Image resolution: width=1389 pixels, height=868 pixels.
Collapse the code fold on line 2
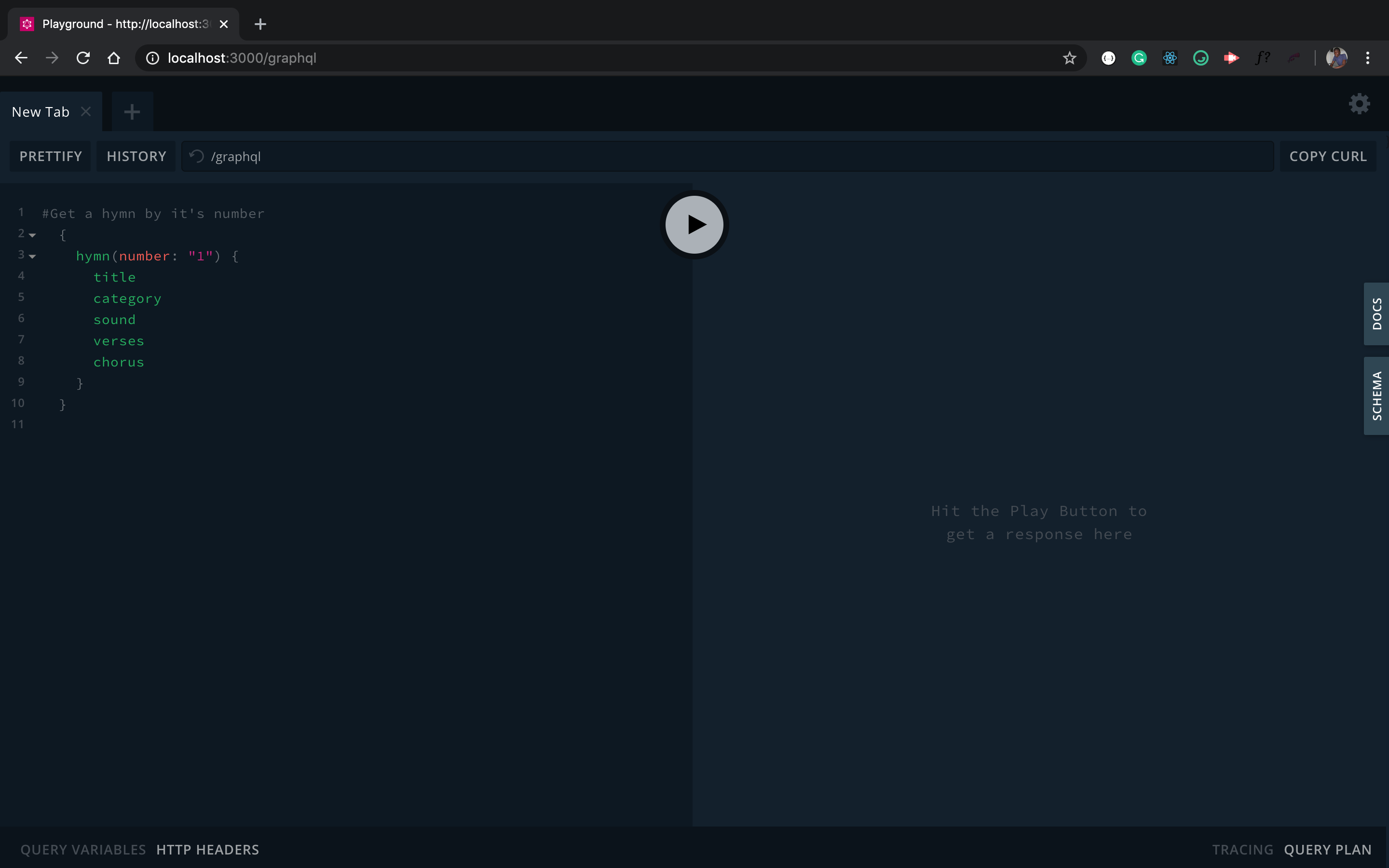pyautogui.click(x=33, y=235)
